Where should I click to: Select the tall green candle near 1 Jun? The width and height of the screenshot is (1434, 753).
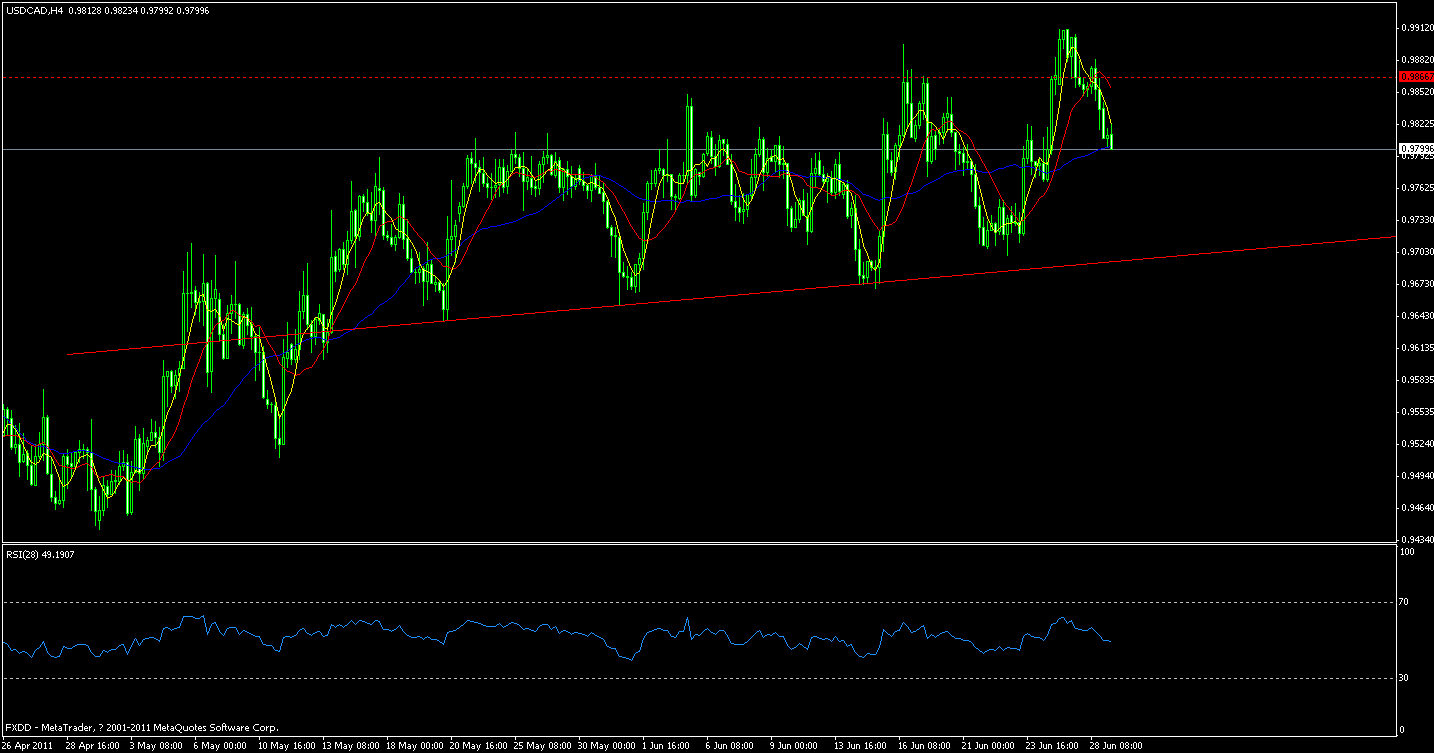point(689,120)
